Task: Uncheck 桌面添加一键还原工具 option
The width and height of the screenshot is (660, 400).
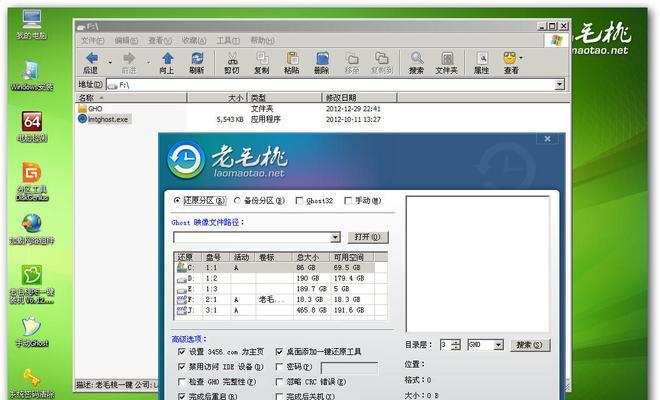Action: (279, 351)
